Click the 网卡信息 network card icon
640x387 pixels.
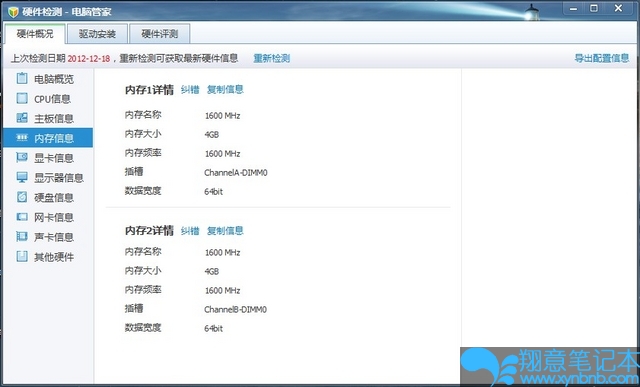pos(22,217)
